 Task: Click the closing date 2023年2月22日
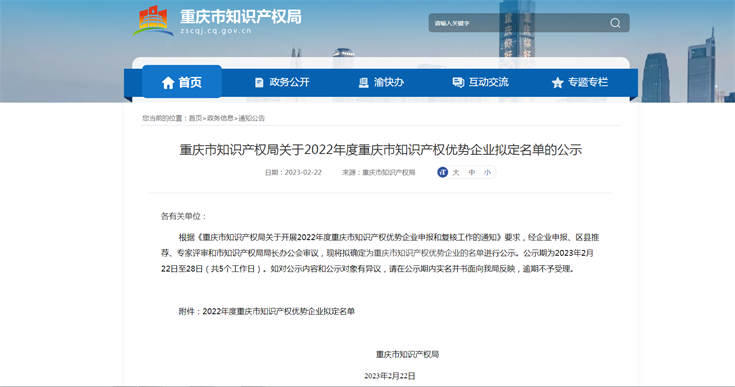(x=390, y=376)
